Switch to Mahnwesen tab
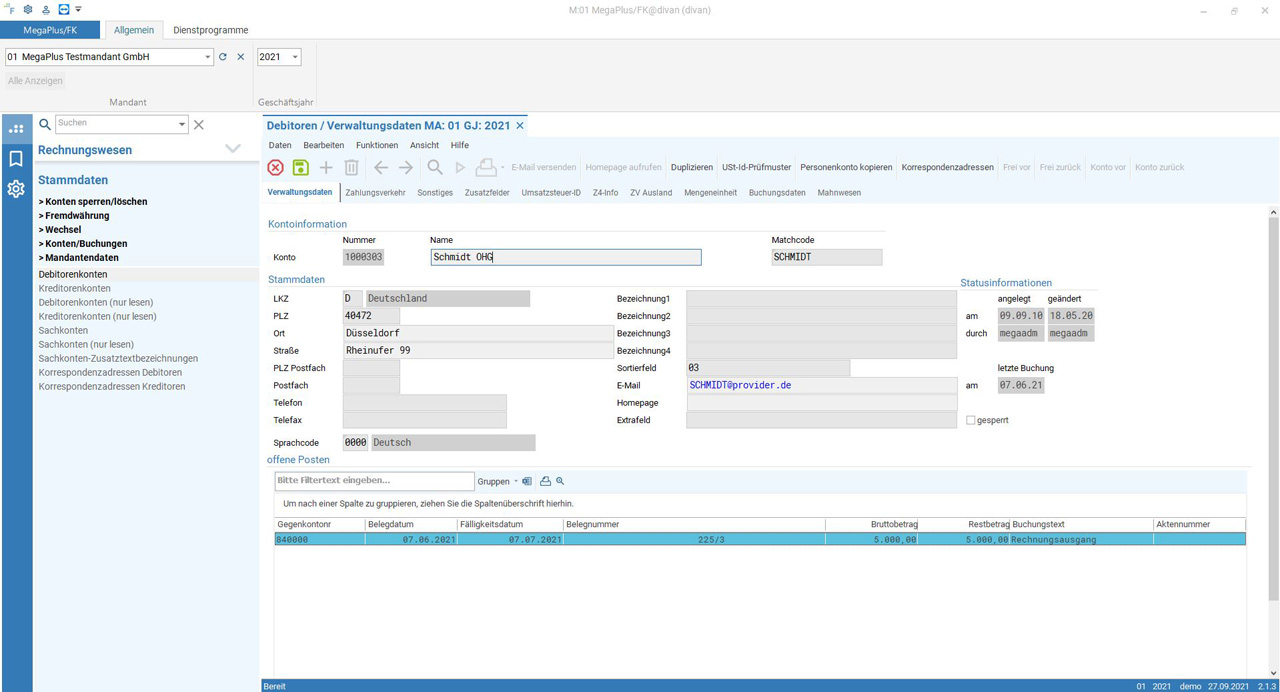1280x692 pixels. point(839,192)
